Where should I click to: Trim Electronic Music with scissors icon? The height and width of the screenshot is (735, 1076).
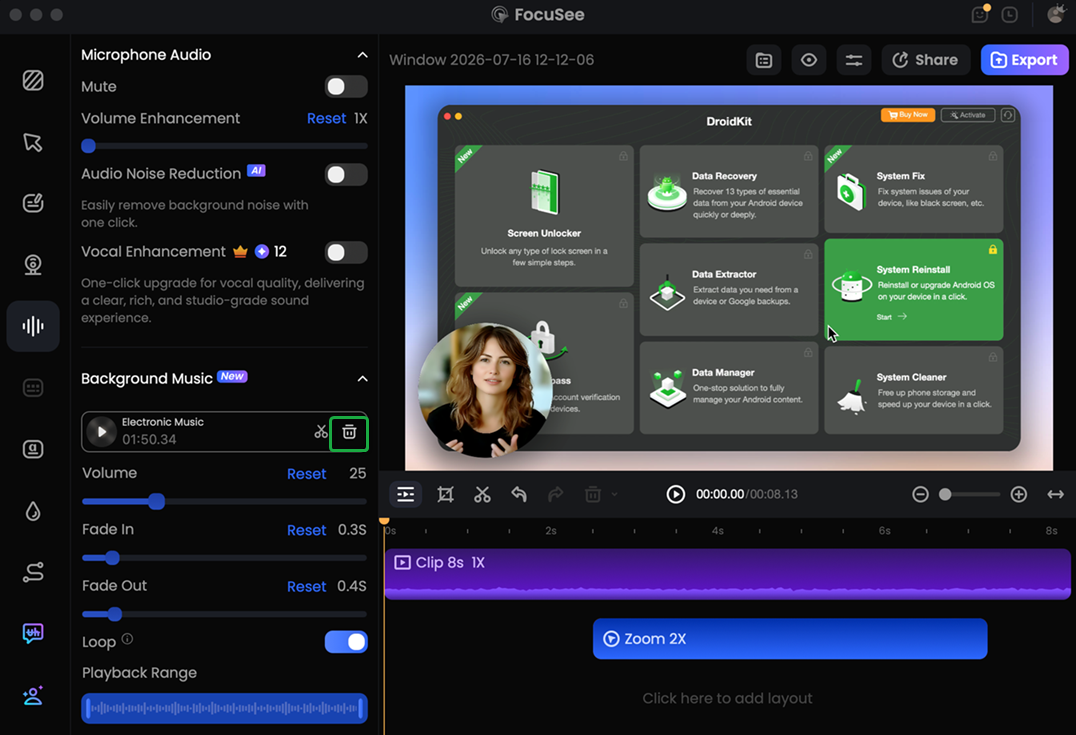coord(321,432)
